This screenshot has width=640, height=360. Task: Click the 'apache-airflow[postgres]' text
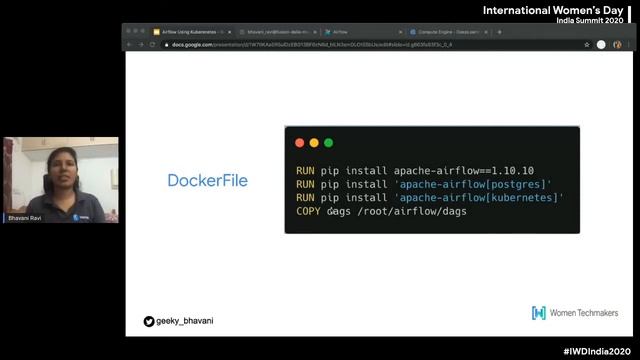(473, 184)
